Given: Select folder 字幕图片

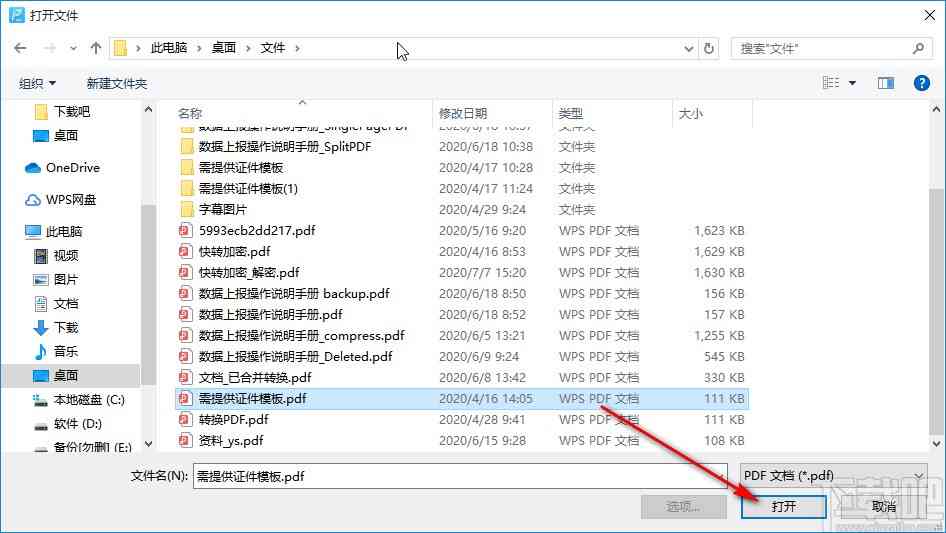Looking at the screenshot, I should [x=223, y=209].
